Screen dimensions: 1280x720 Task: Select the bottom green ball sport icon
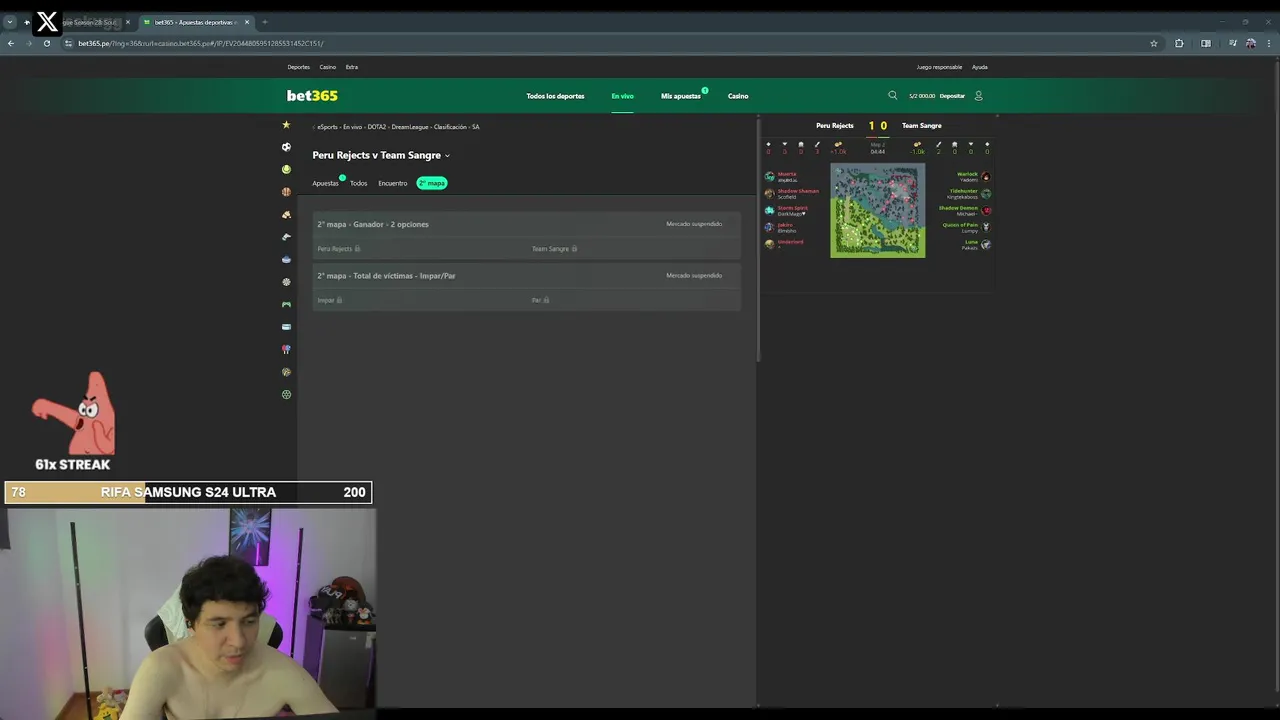286,394
